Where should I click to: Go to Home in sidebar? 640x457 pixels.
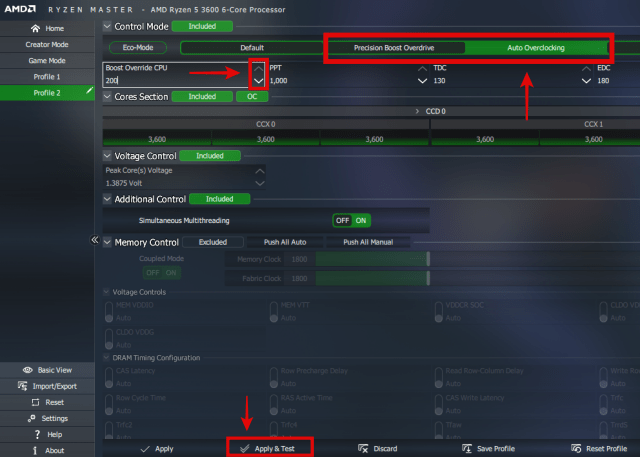coord(47,29)
